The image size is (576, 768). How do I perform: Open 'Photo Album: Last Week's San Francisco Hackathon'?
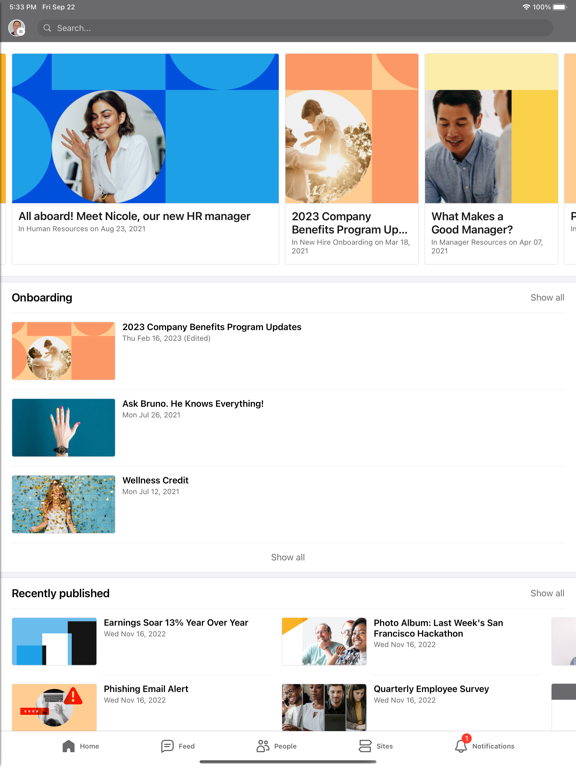point(438,628)
